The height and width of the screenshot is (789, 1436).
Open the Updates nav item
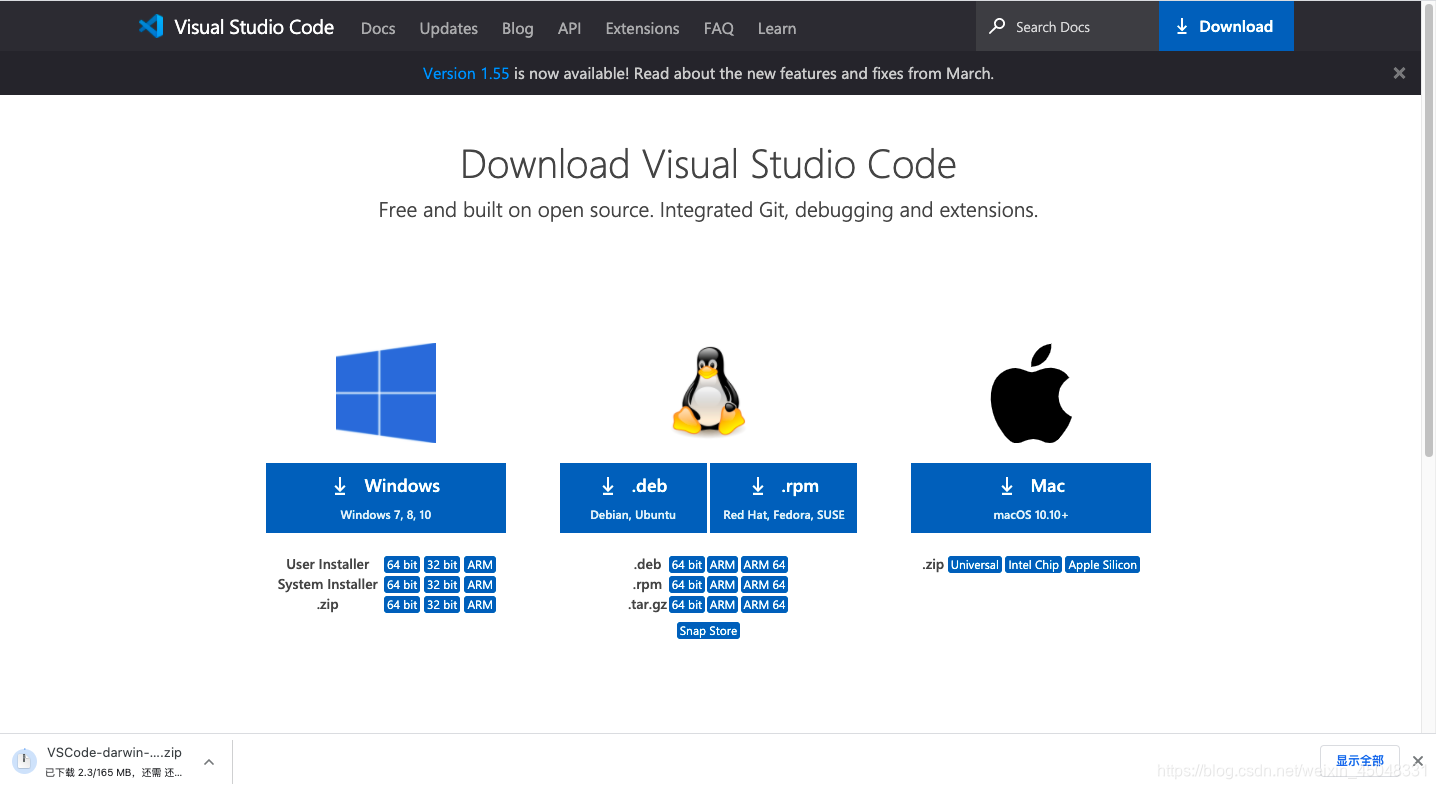pos(449,28)
